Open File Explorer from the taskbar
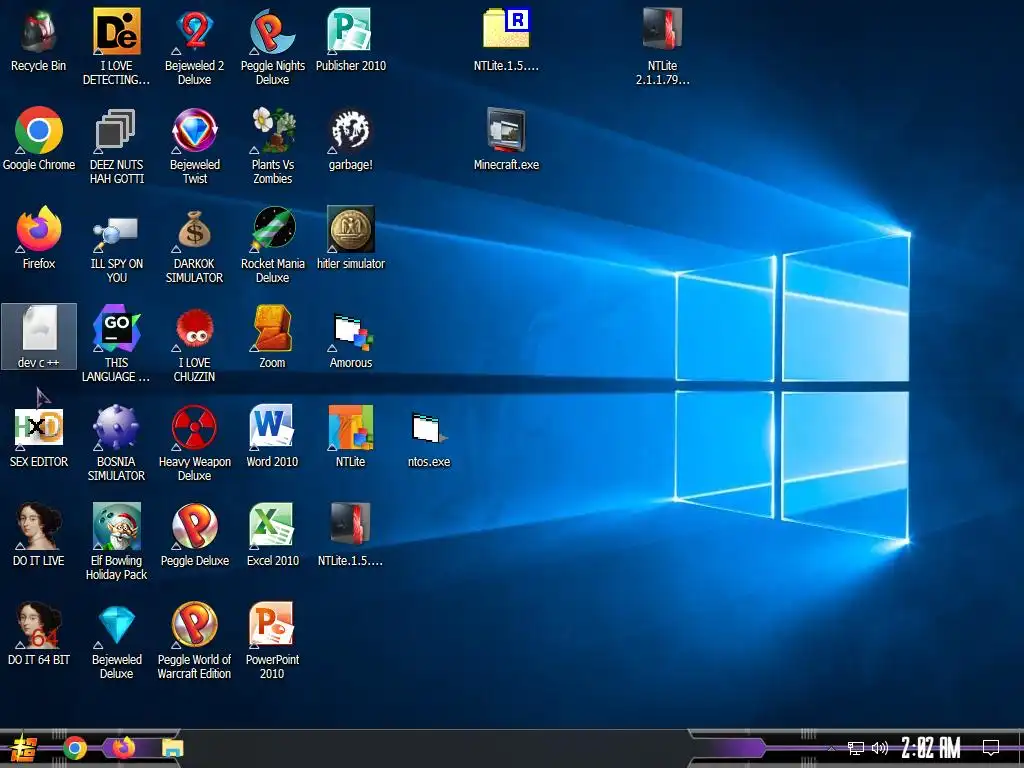 pos(172,748)
